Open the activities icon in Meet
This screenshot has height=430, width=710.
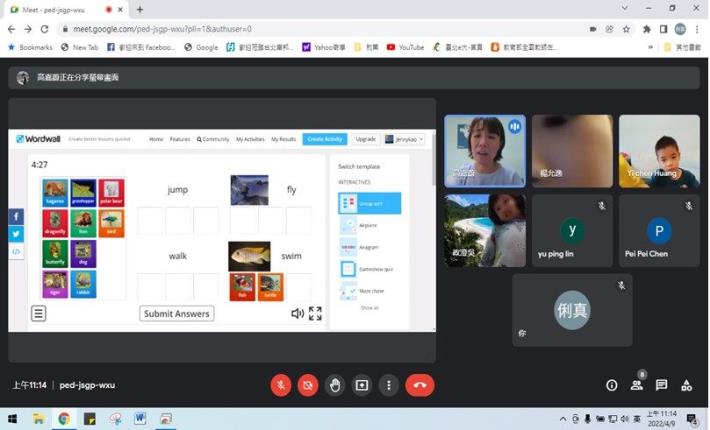tap(686, 385)
